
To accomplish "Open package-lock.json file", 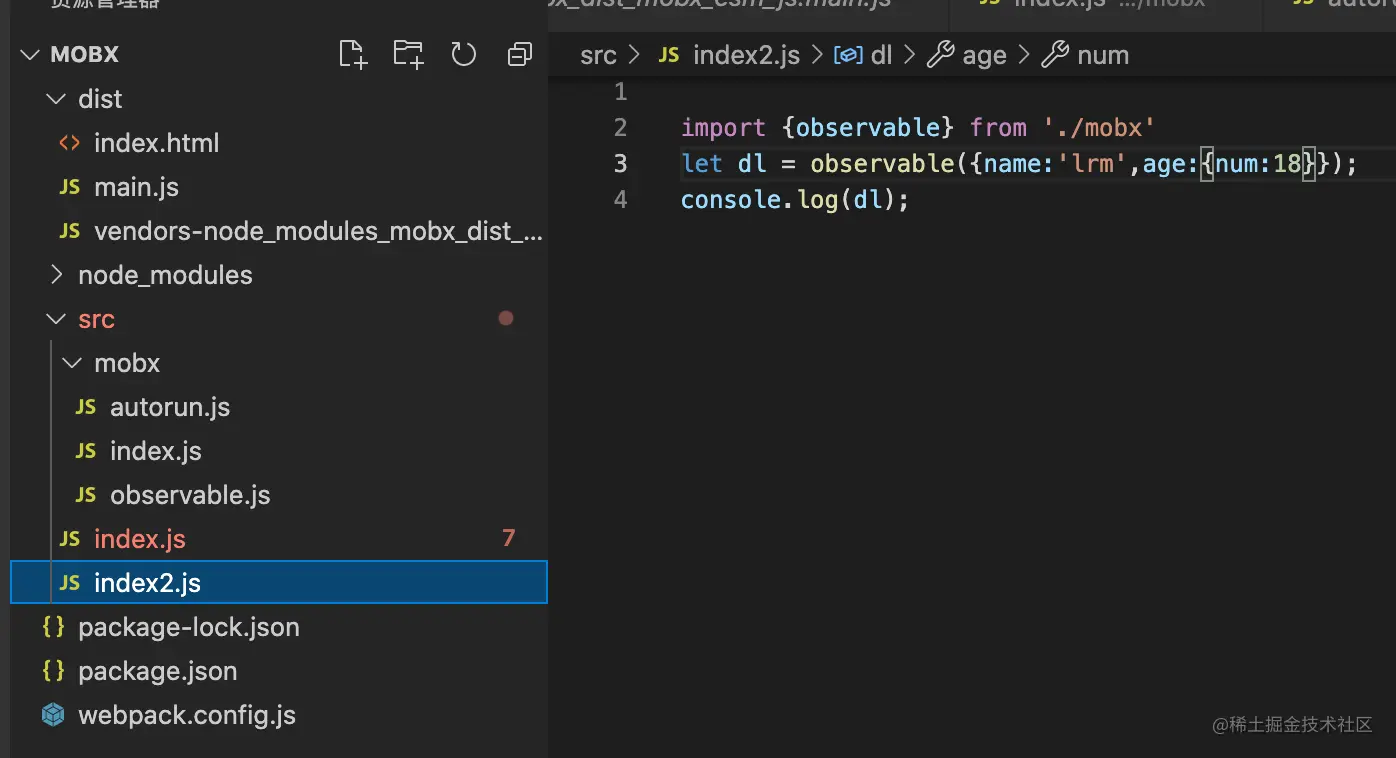I will click(x=188, y=627).
